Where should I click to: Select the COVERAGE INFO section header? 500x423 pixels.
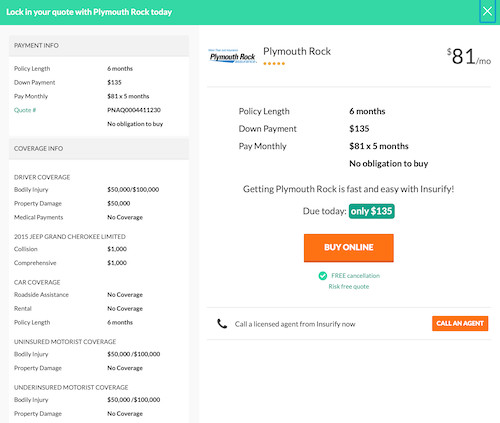[x=99, y=149]
